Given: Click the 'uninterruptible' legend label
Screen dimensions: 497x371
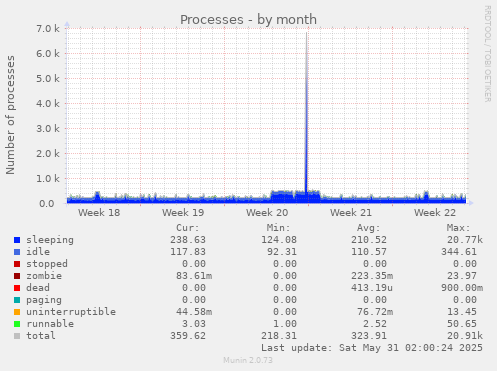Looking at the screenshot, I should point(71,312).
